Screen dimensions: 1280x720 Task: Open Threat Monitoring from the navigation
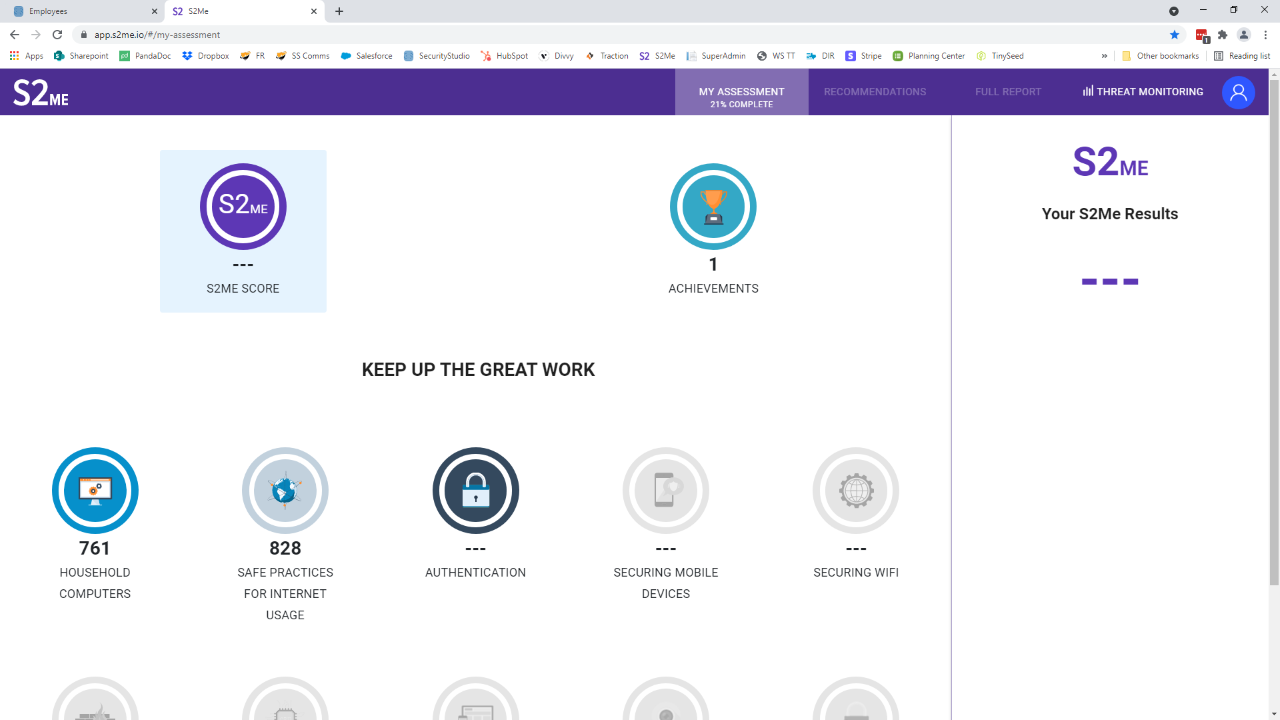point(1143,91)
